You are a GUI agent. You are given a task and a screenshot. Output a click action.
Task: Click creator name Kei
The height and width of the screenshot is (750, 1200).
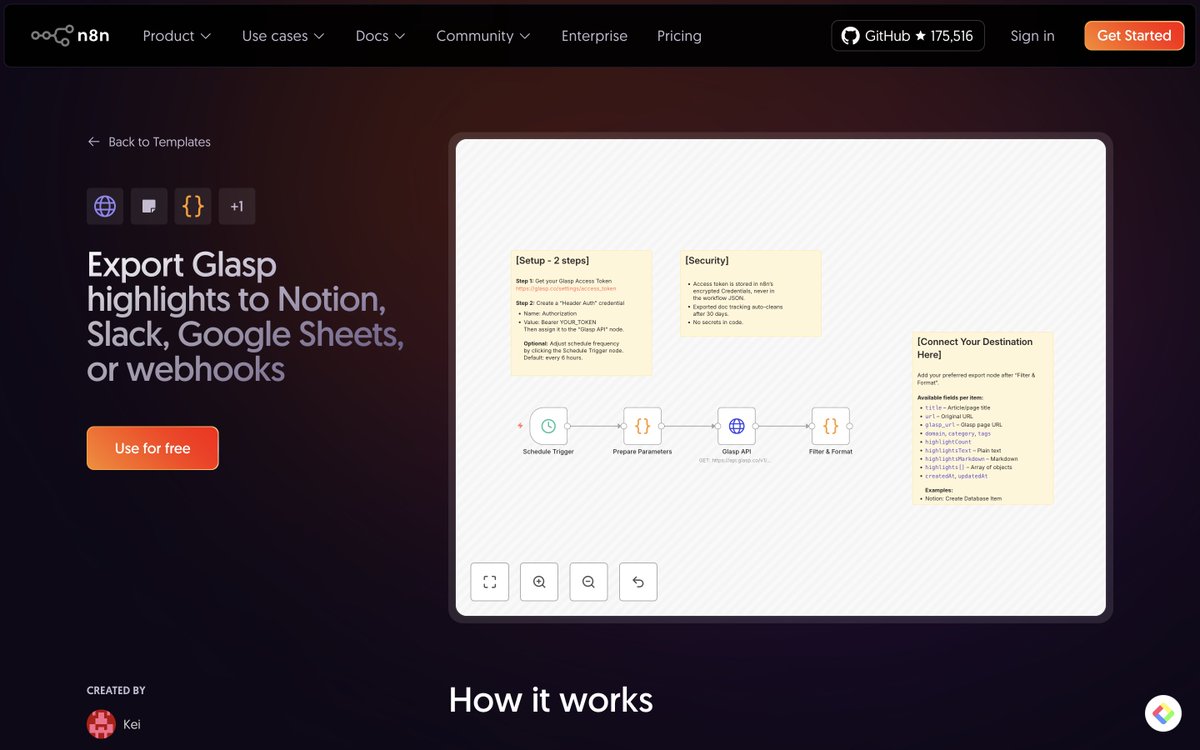(x=132, y=724)
